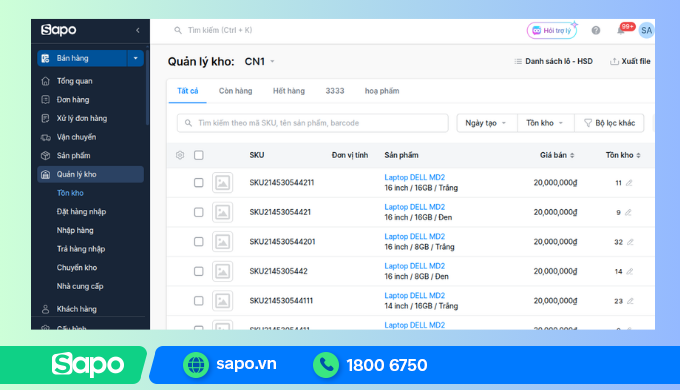Open the CN1 warehouse branch dropdown
The image size is (680, 390).
pyautogui.click(x=259, y=62)
